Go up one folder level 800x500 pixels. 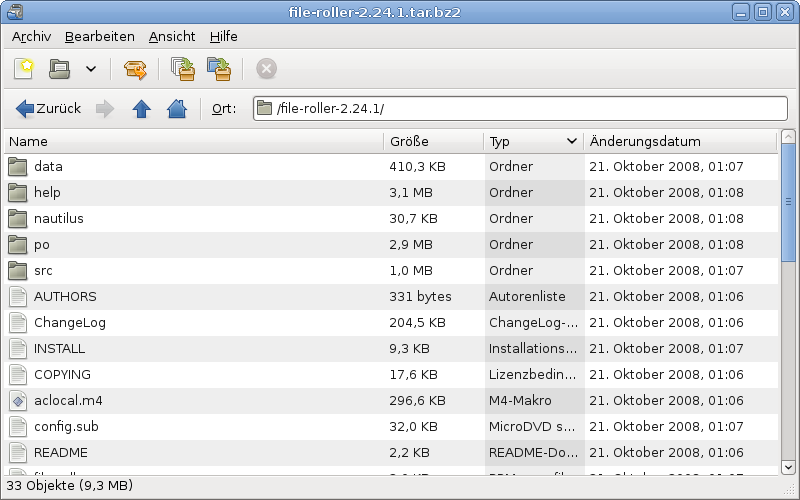click(x=141, y=108)
